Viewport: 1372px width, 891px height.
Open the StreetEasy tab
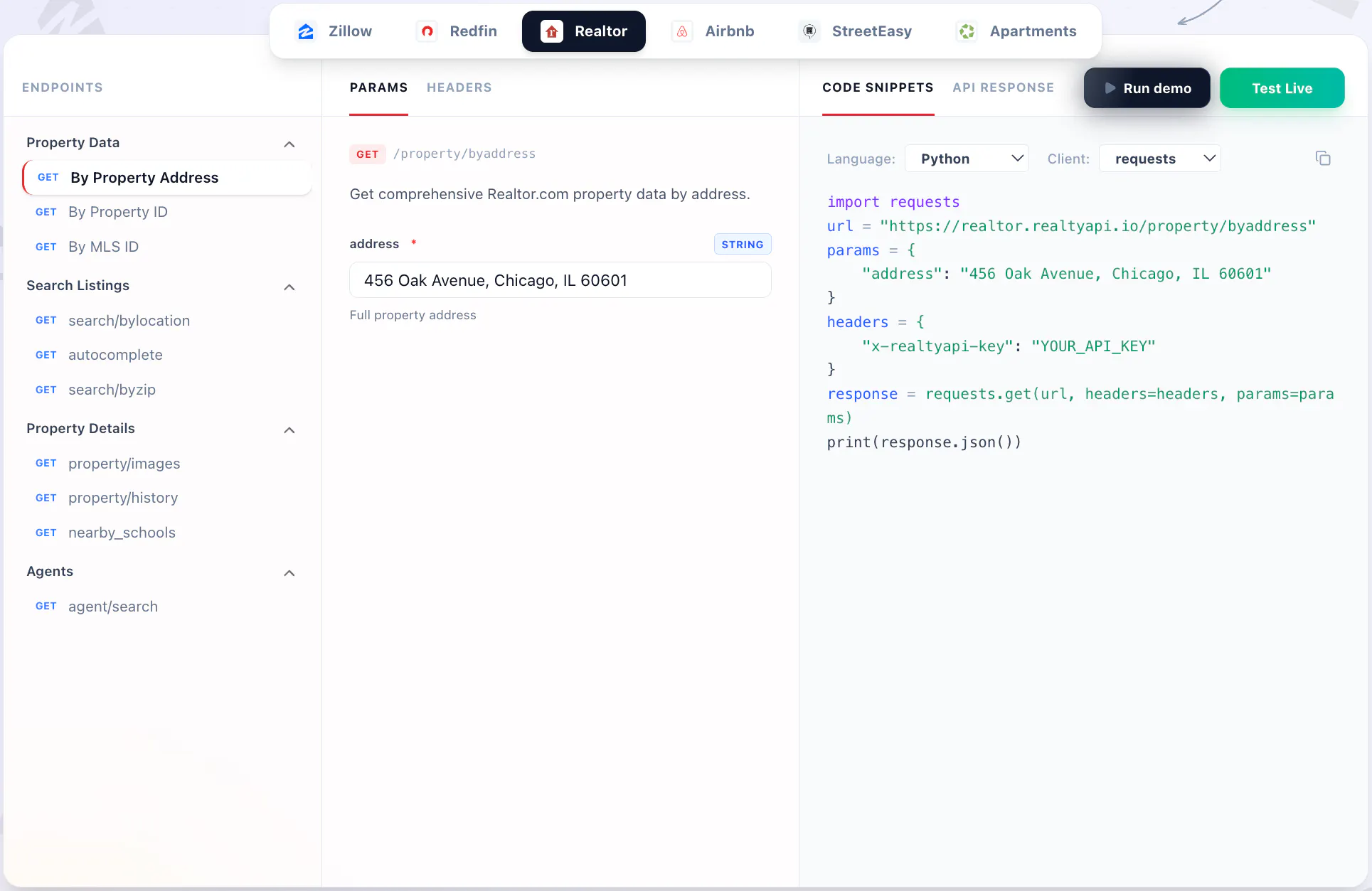[856, 31]
